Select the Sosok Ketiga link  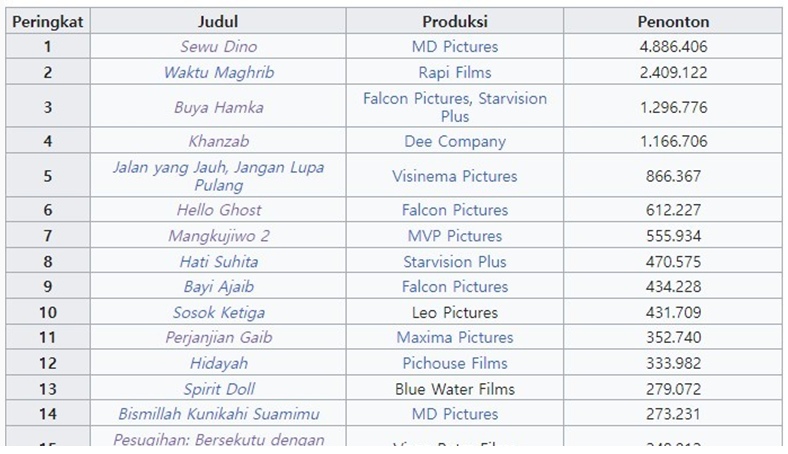218,313
